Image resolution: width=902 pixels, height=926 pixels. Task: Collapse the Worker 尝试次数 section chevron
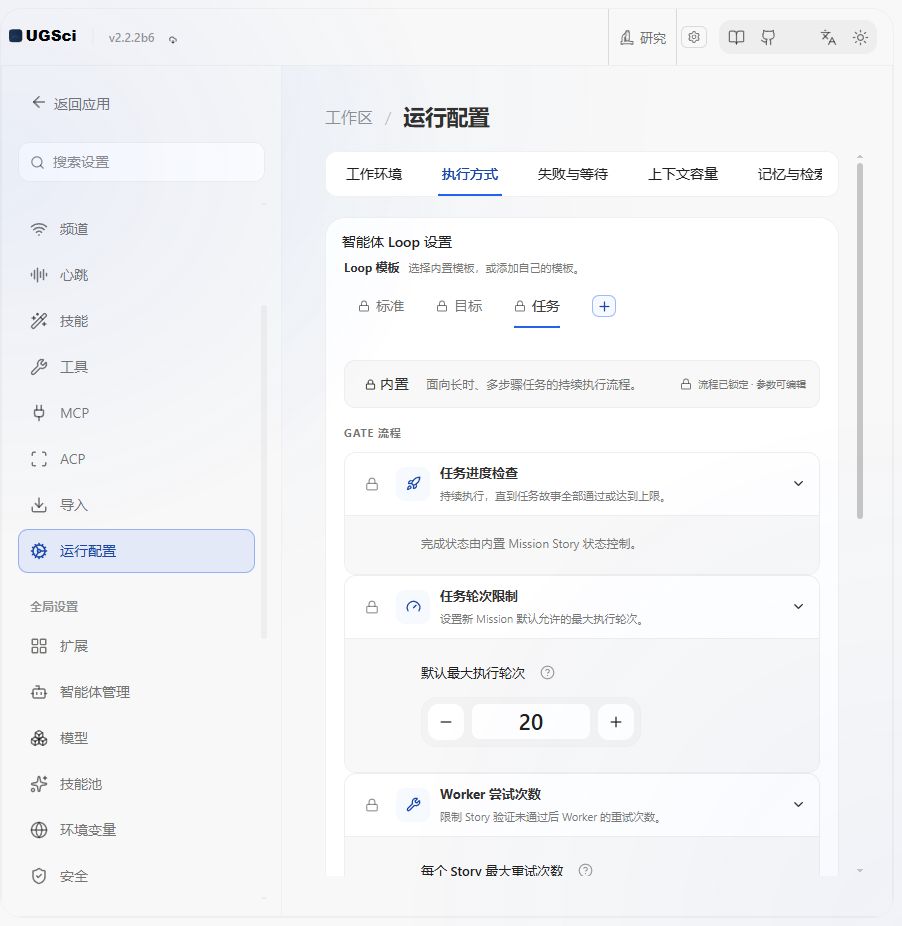coord(799,804)
